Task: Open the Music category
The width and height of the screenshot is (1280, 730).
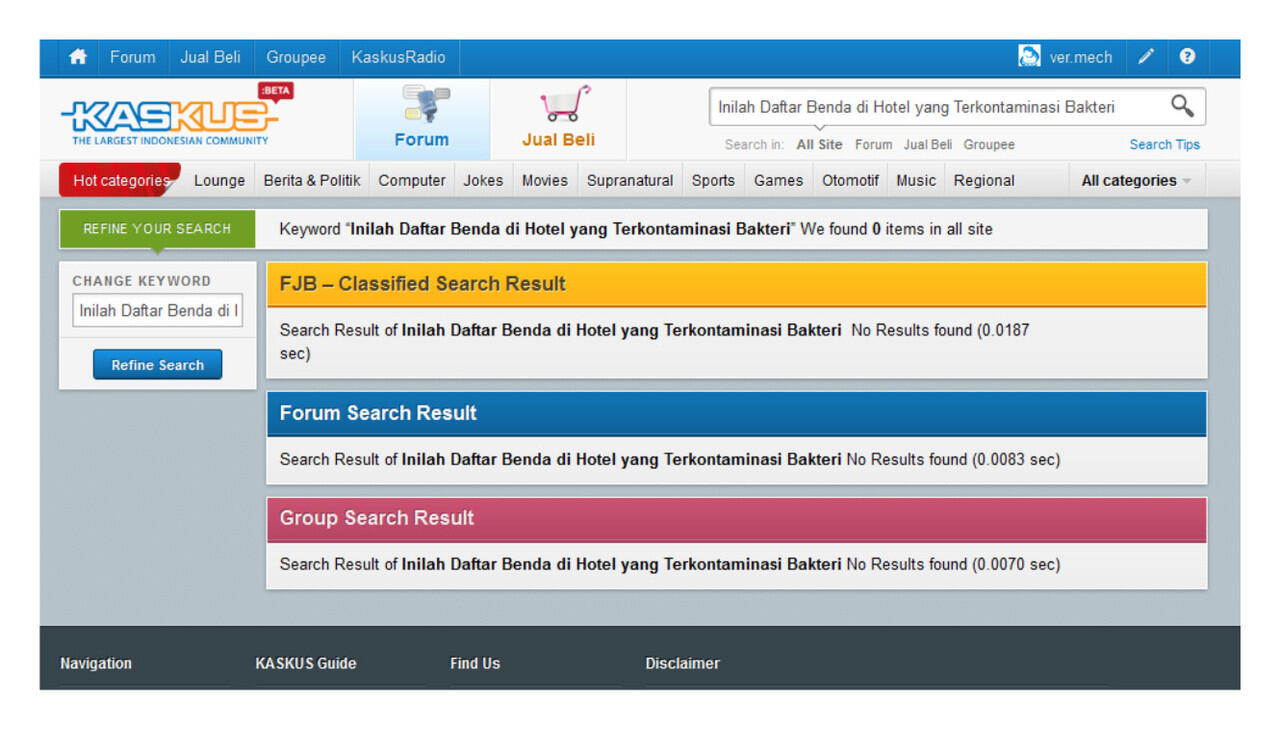Action: (x=916, y=181)
